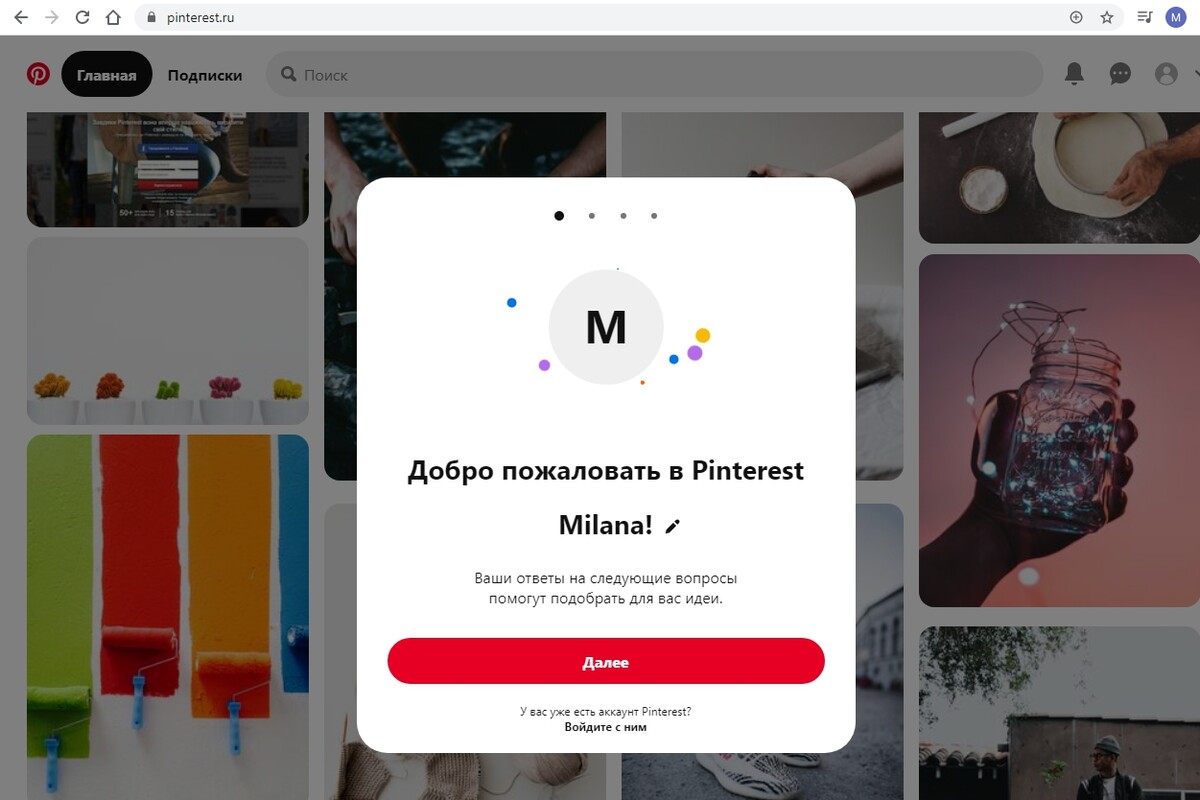Expand the account menu chevron
The width and height of the screenshot is (1200, 800).
[1195, 74]
